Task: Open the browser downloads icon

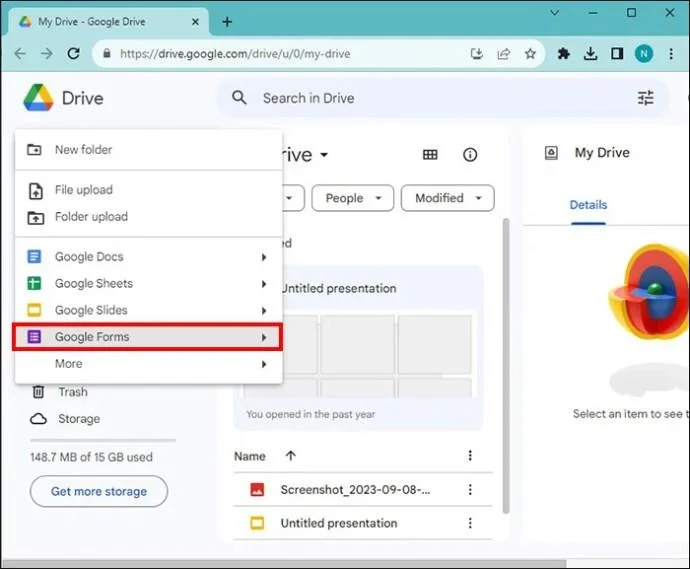Action: (x=591, y=53)
